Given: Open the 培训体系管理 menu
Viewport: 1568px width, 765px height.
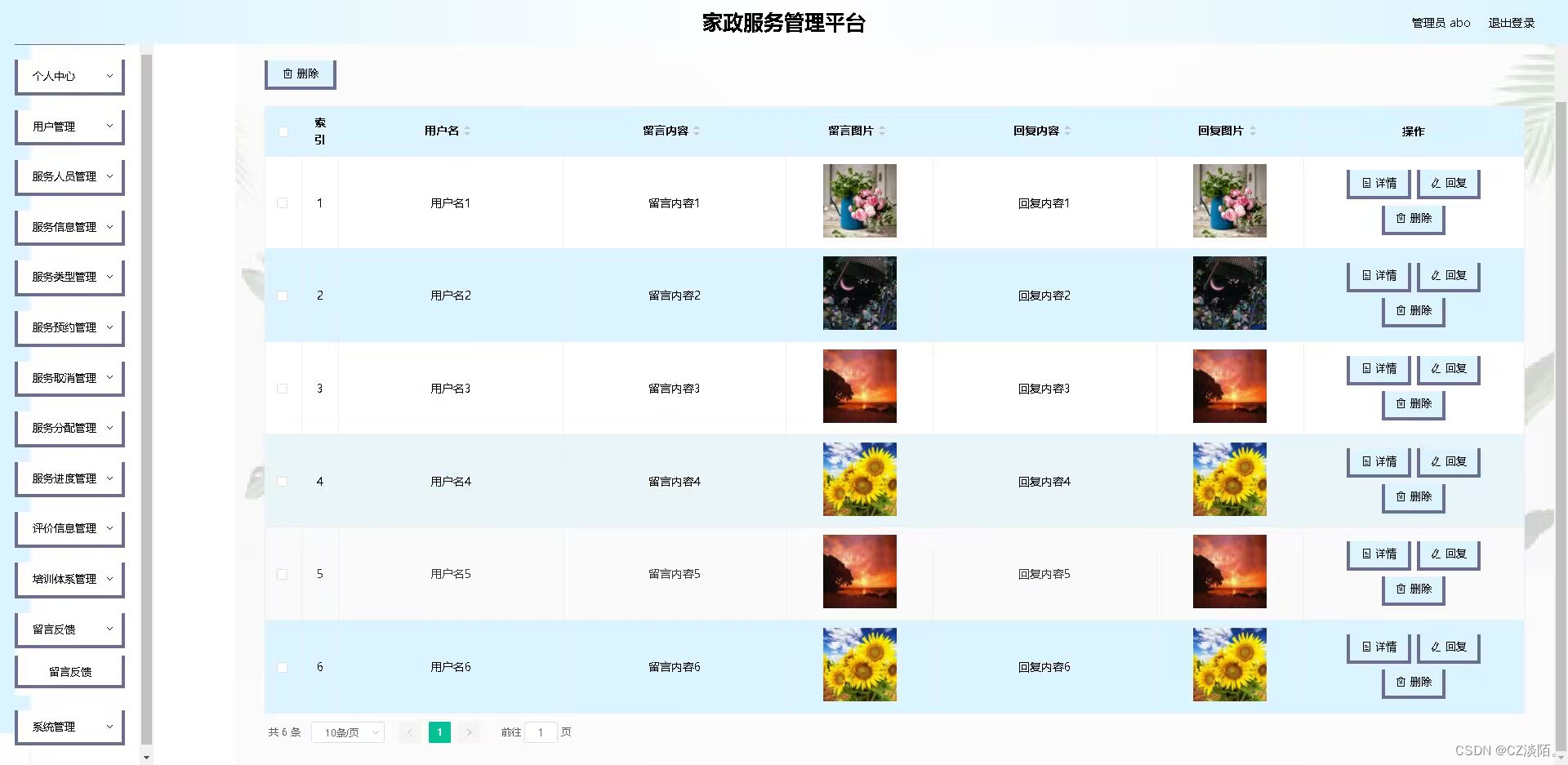Looking at the screenshot, I should (69, 579).
